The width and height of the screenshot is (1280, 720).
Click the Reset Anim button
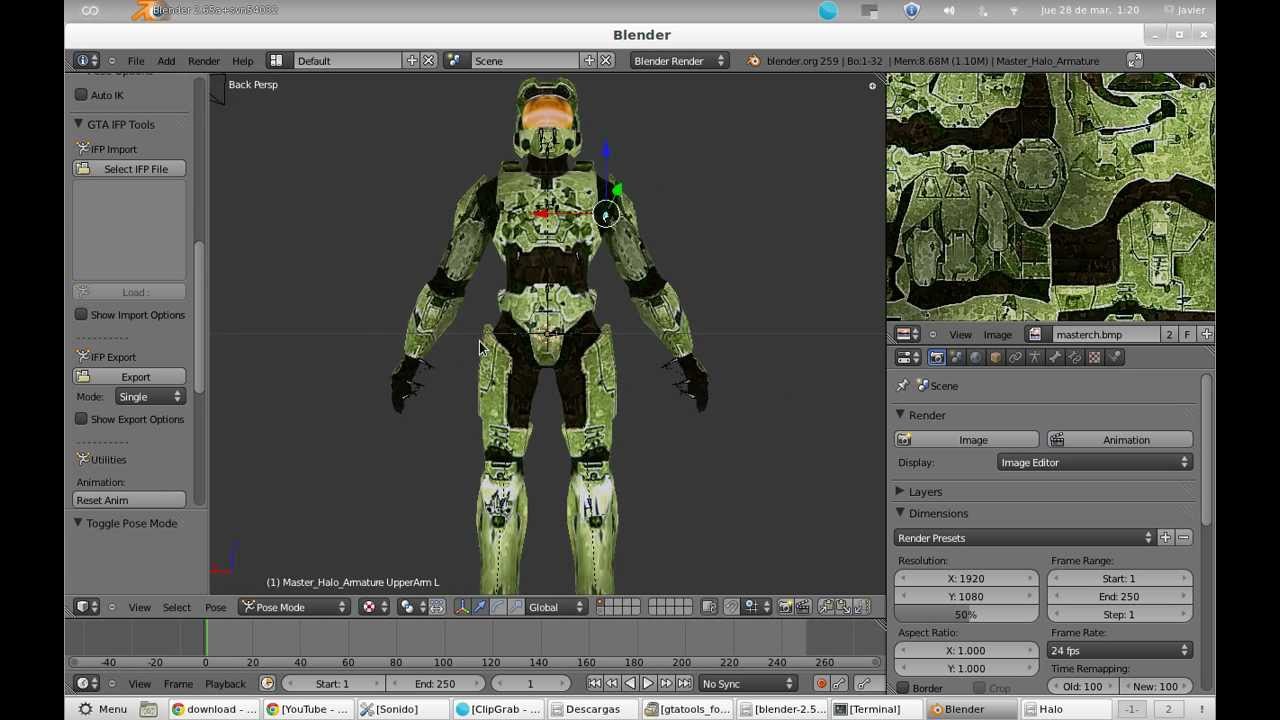pos(129,500)
